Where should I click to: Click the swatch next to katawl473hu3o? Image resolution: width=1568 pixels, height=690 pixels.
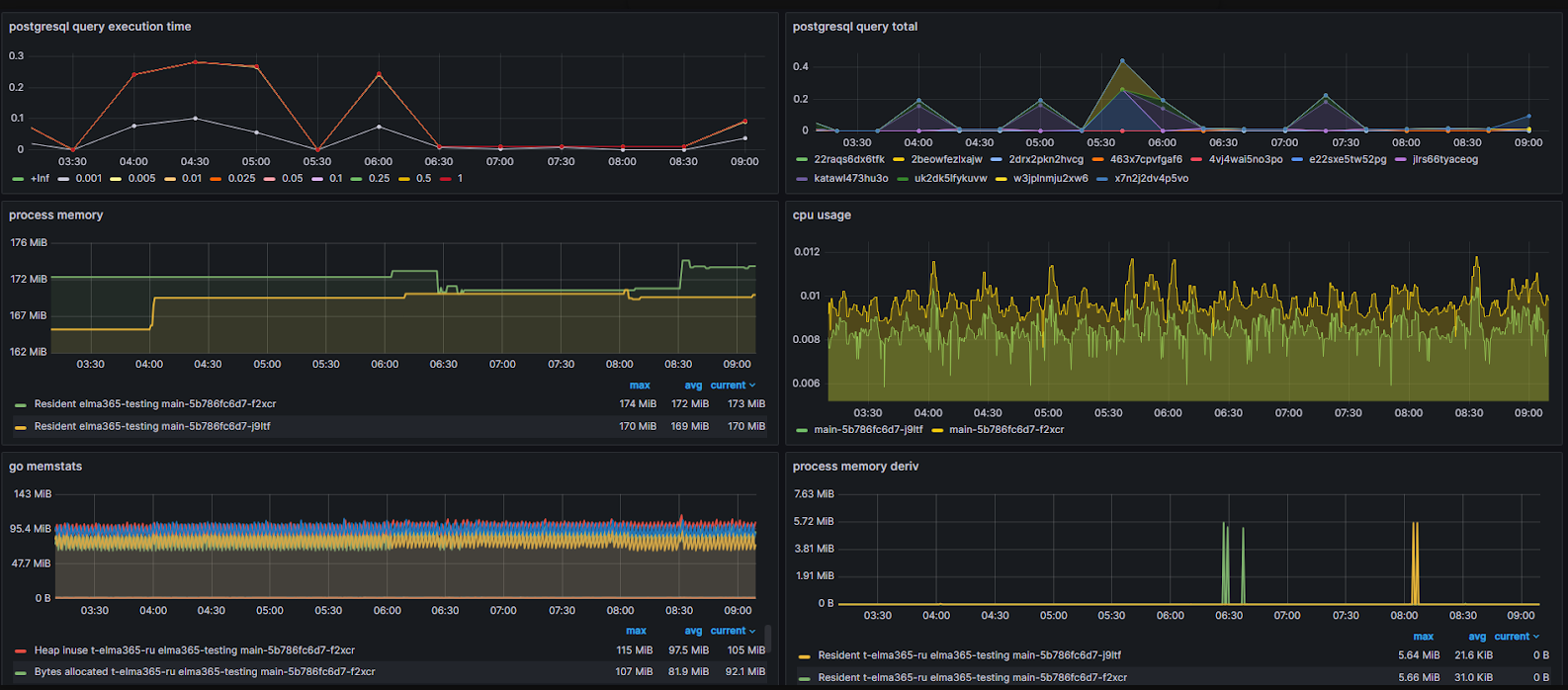[x=801, y=179]
